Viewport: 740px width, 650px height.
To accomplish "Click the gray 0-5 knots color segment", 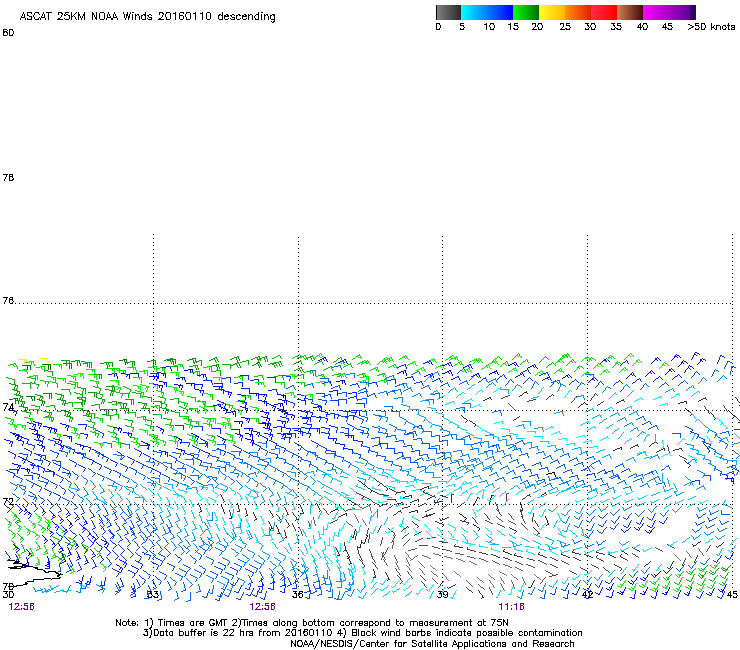I will coord(448,12).
